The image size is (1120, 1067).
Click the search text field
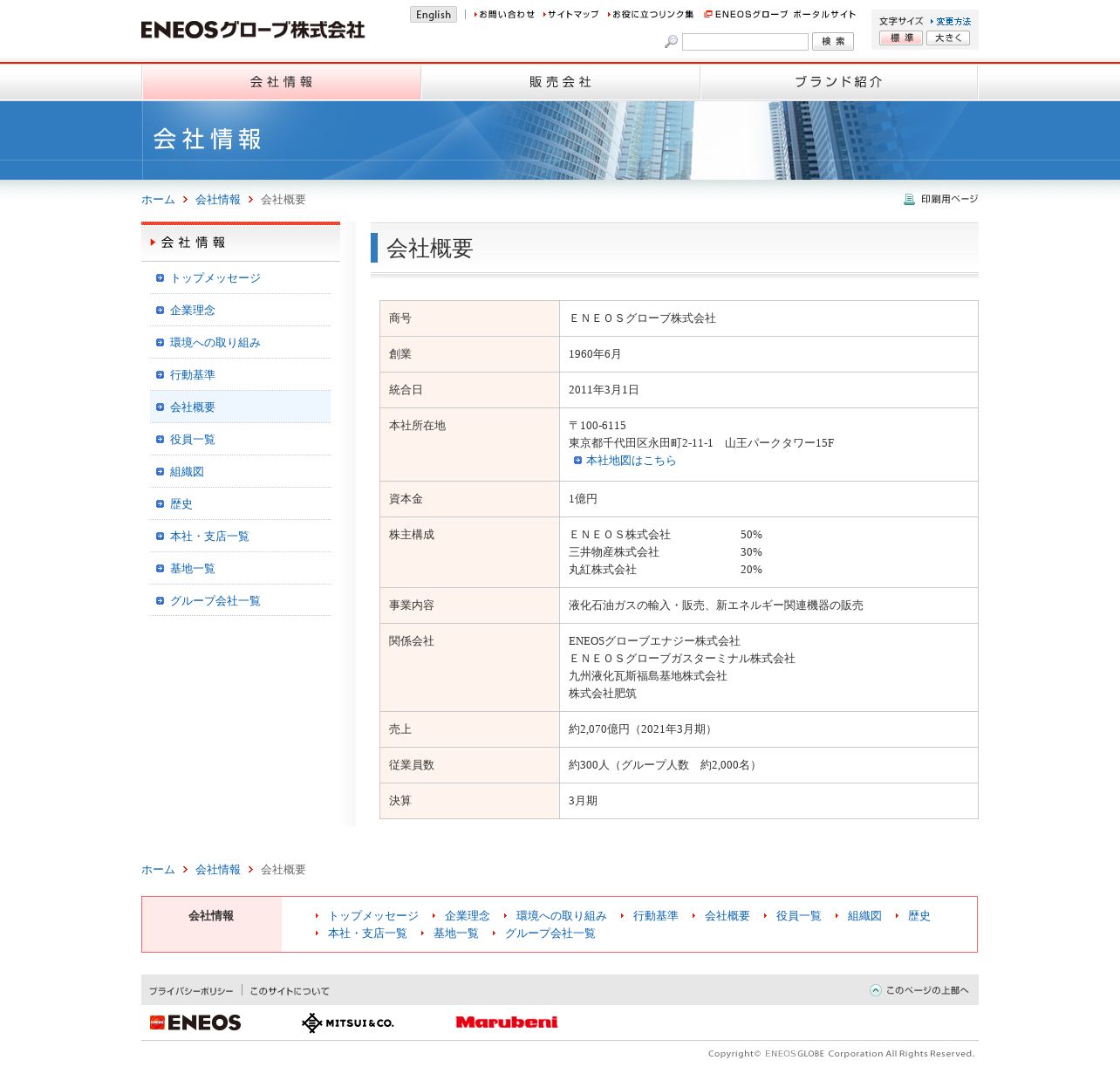pyautogui.click(x=745, y=42)
